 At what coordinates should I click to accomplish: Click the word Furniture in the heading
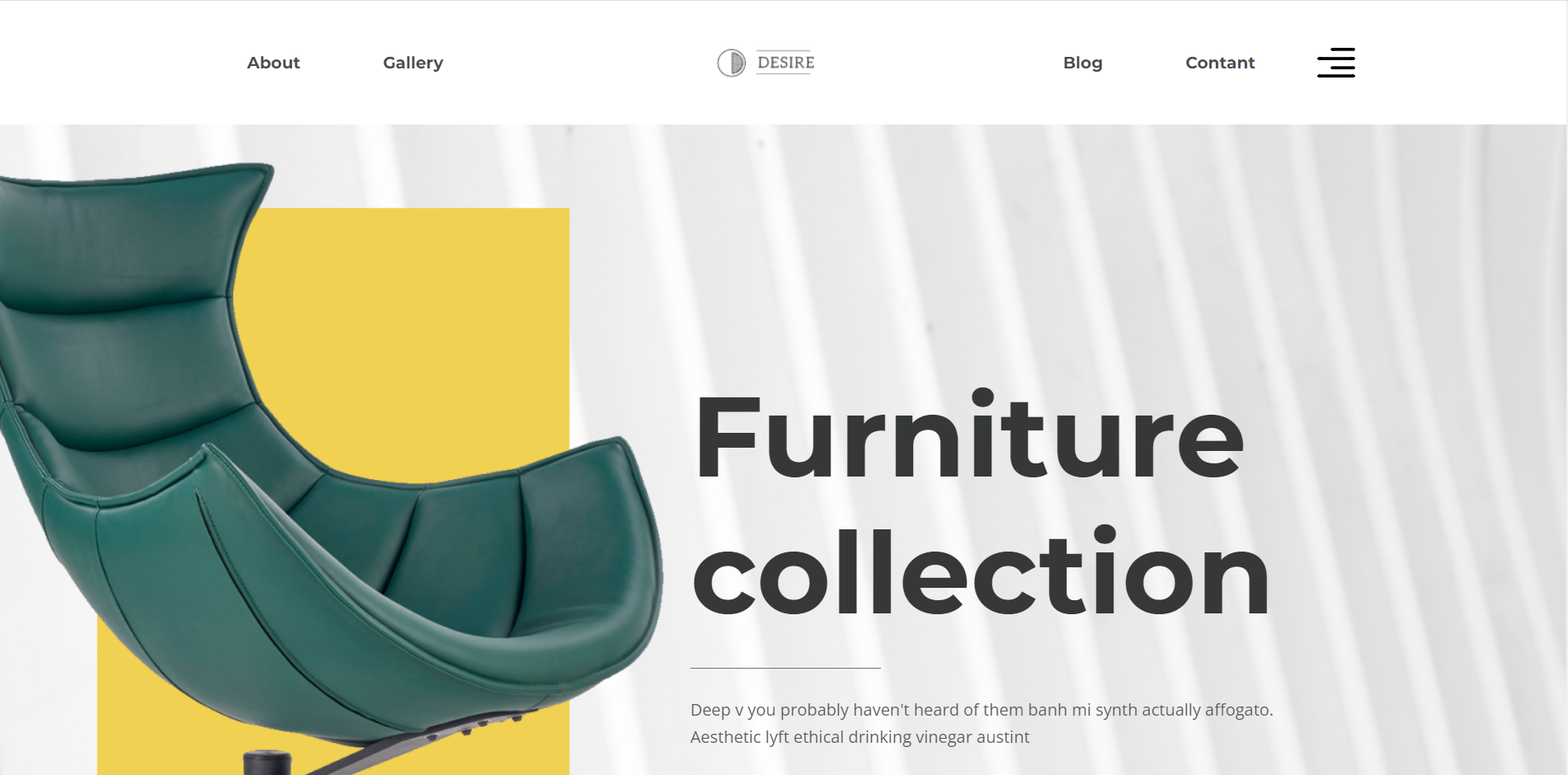coord(969,434)
